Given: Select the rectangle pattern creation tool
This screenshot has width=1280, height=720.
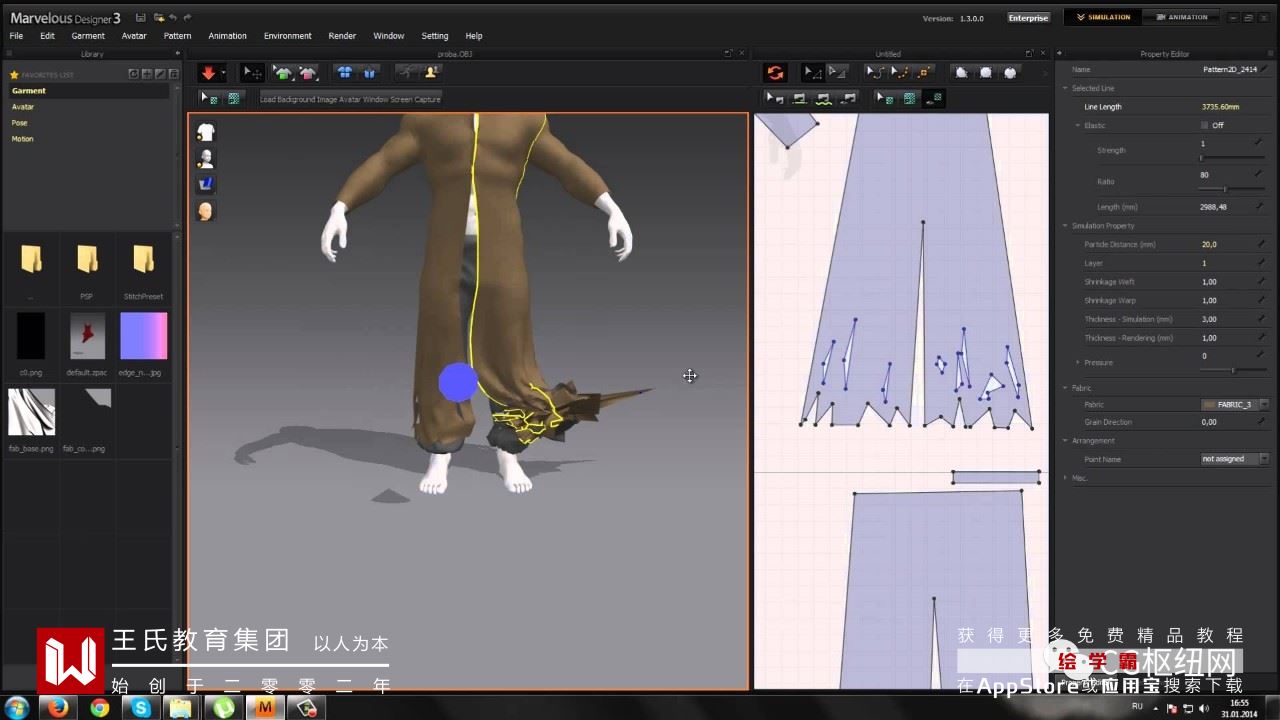Looking at the screenshot, I should pyautogui.click(x=986, y=72).
